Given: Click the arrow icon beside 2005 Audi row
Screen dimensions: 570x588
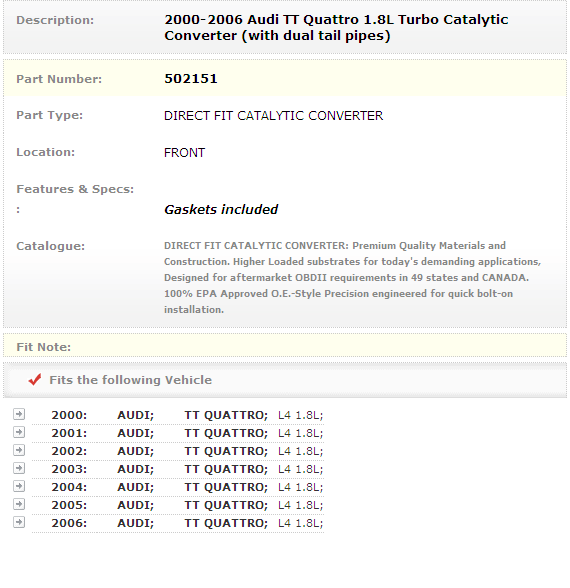Looking at the screenshot, I should pyautogui.click(x=19, y=504).
